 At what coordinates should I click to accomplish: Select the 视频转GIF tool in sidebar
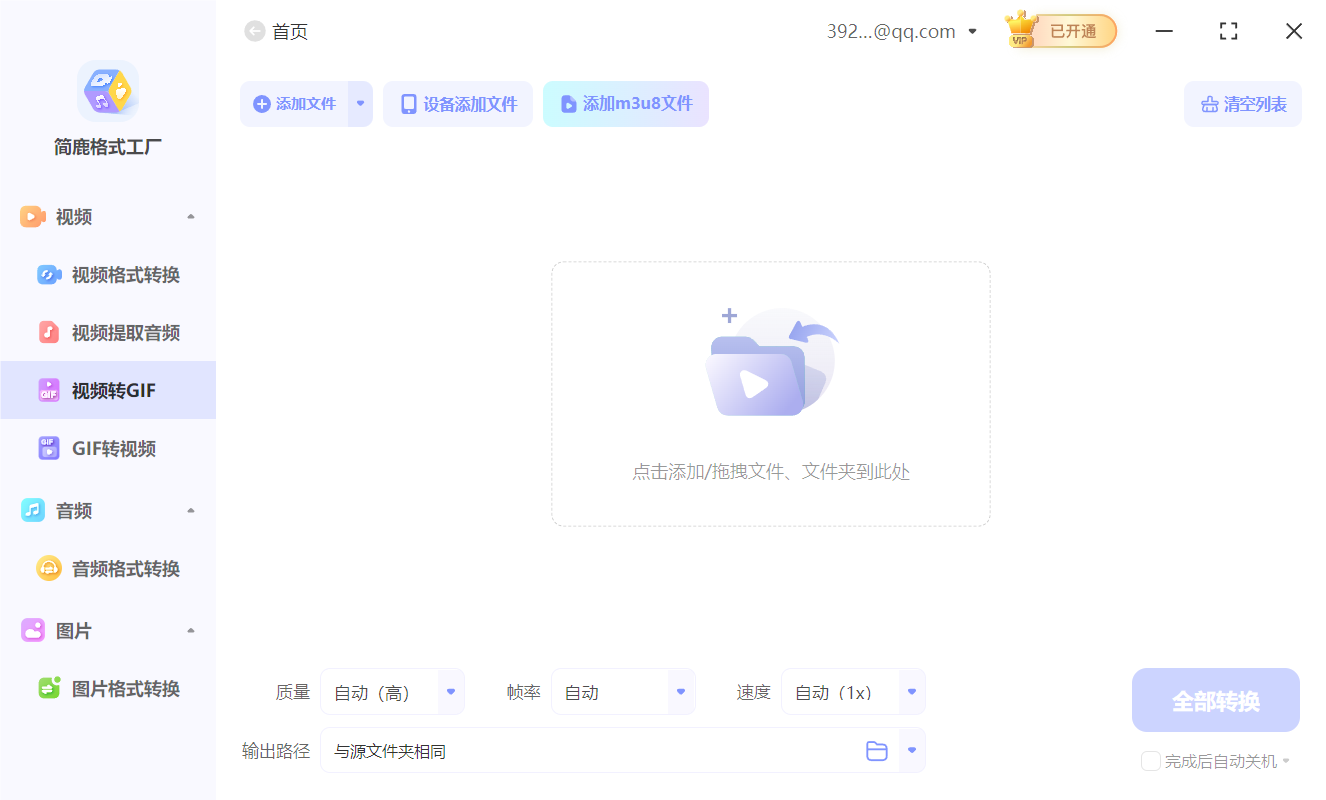[110, 390]
